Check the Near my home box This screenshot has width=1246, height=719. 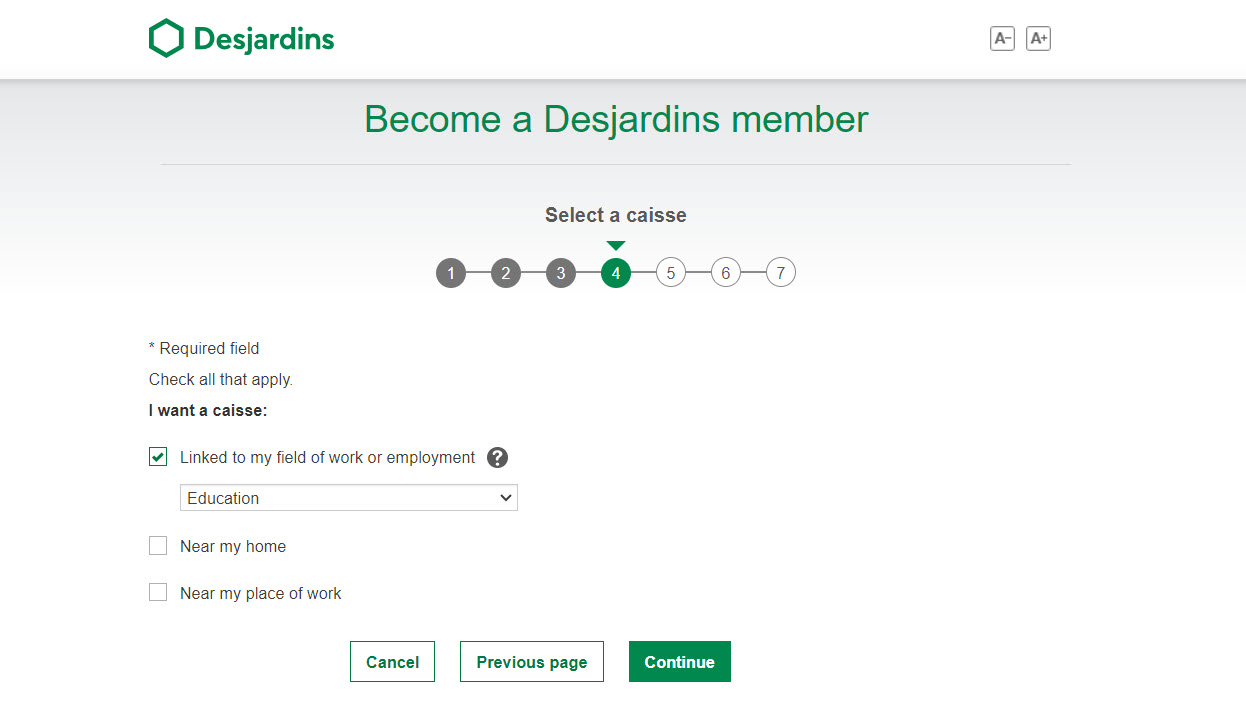(158, 545)
